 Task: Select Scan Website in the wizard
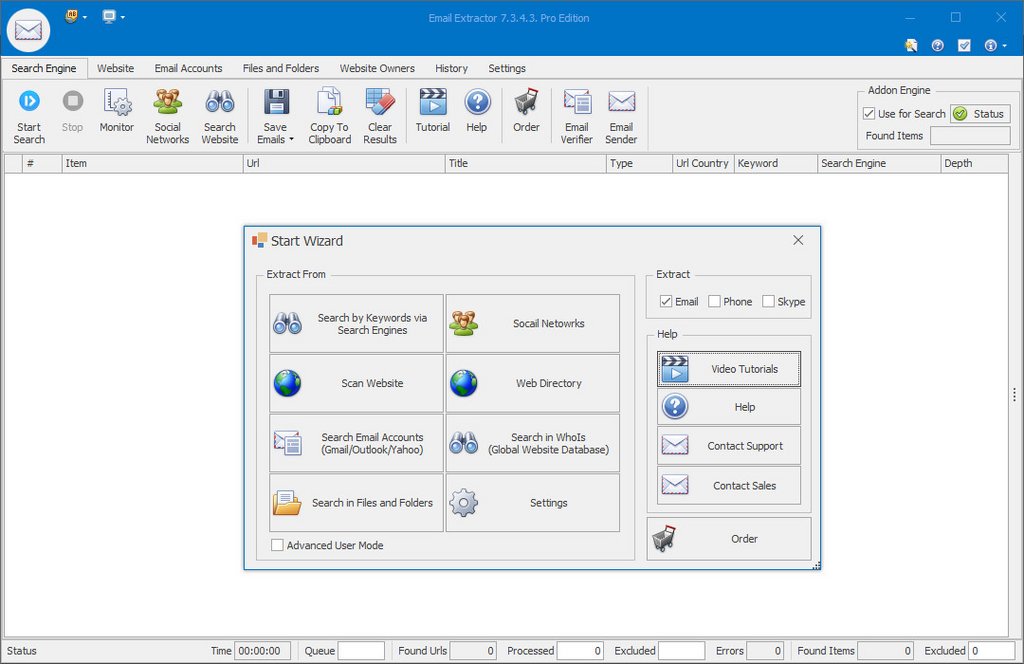coord(357,383)
